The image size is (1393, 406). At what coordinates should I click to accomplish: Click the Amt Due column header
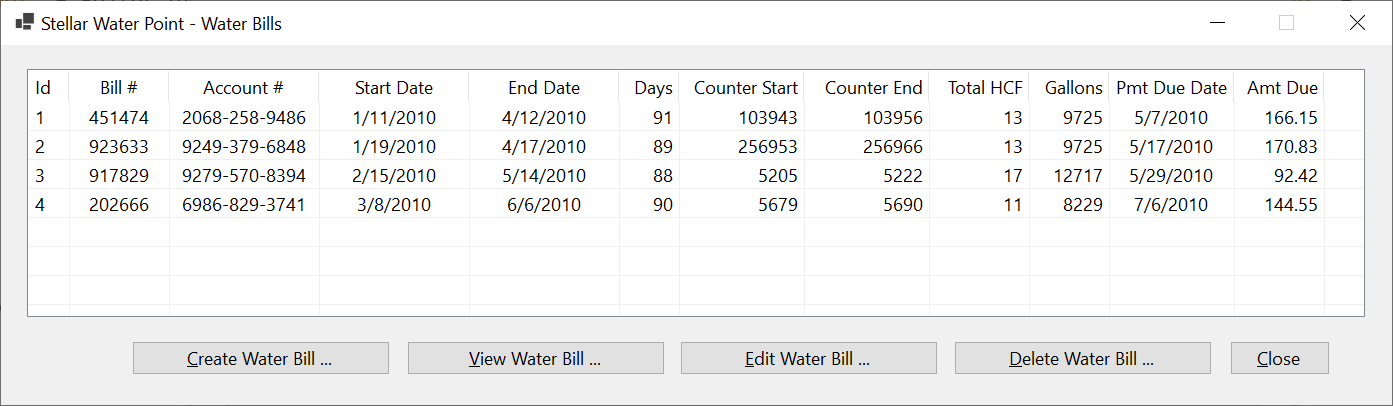point(1279,88)
